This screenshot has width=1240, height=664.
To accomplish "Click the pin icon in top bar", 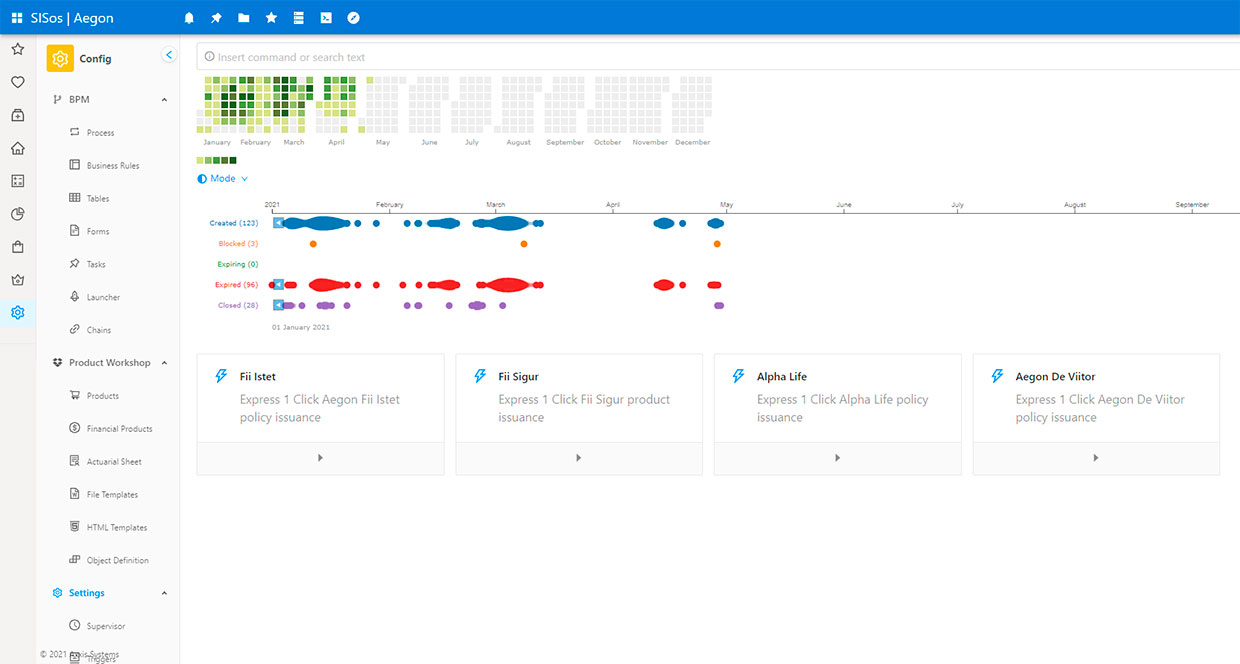I will (217, 18).
